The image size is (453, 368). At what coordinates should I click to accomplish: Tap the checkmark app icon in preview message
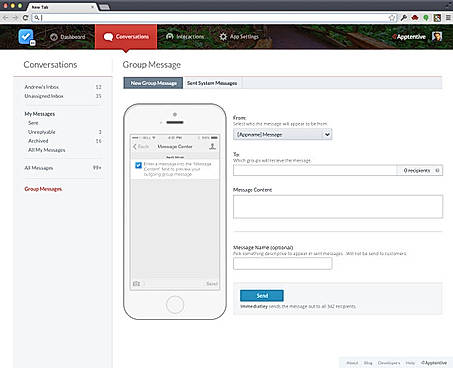138,165
